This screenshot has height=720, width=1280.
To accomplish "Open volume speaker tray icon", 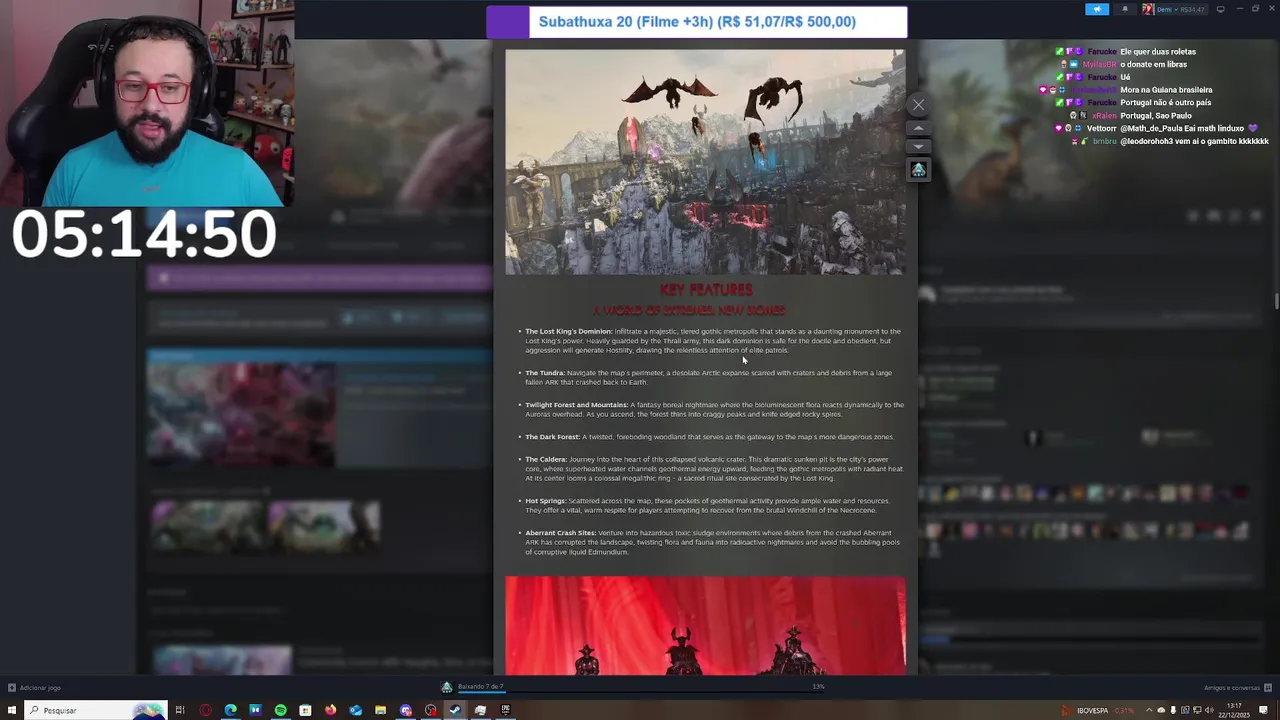I will [1209, 710].
